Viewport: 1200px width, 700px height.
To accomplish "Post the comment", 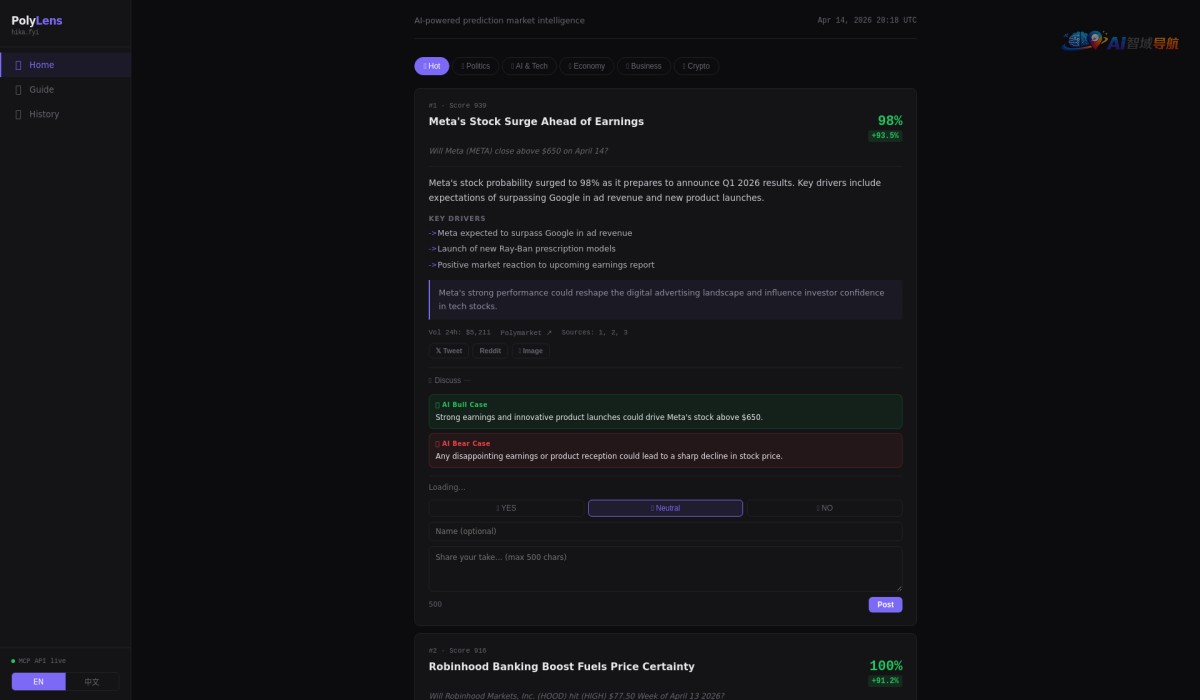I will [x=885, y=604].
